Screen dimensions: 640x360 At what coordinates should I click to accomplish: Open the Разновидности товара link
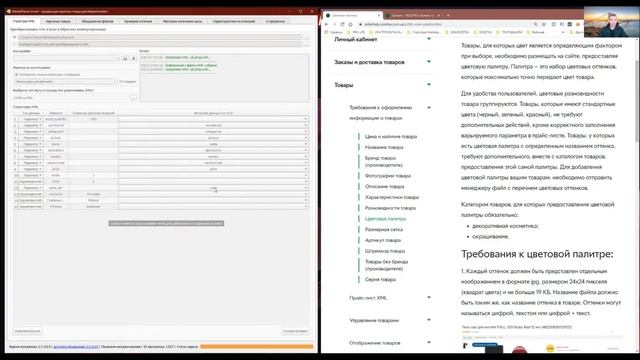click(390, 208)
